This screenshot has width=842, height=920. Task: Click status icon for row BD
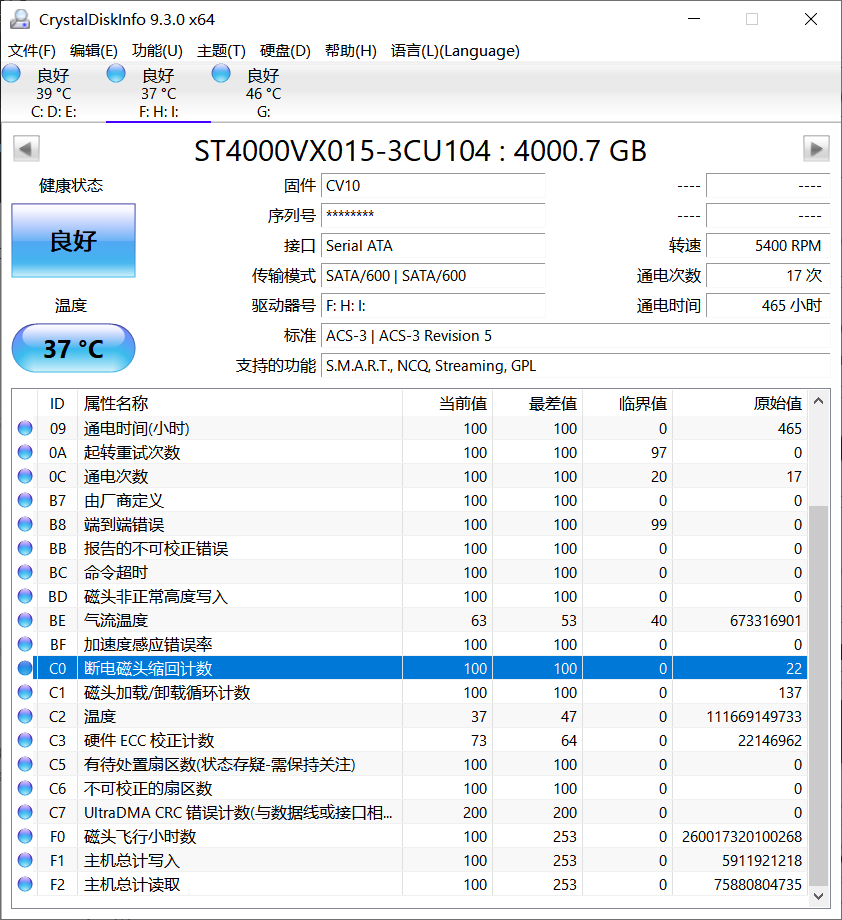tap(25, 596)
